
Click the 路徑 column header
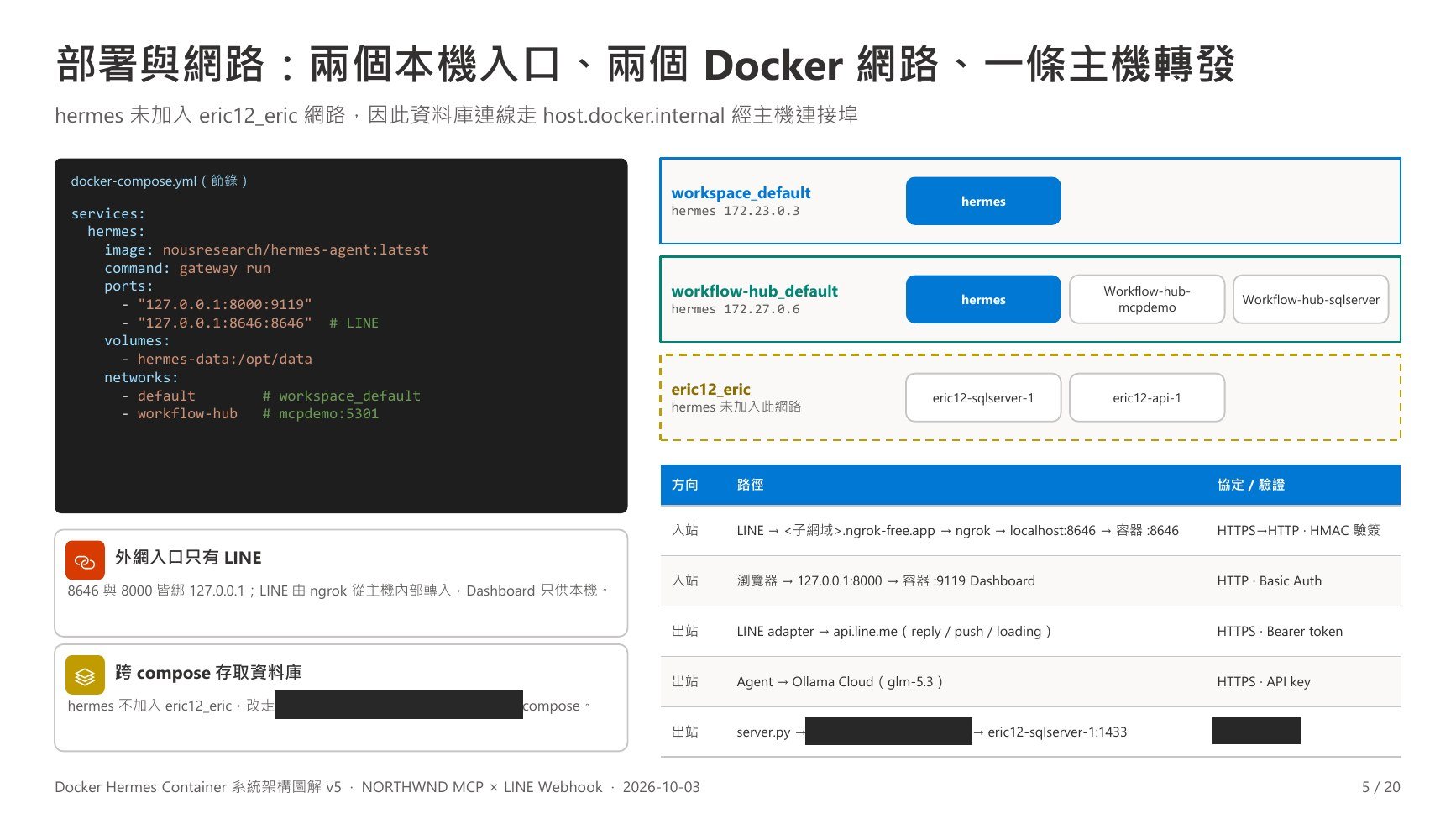750,485
